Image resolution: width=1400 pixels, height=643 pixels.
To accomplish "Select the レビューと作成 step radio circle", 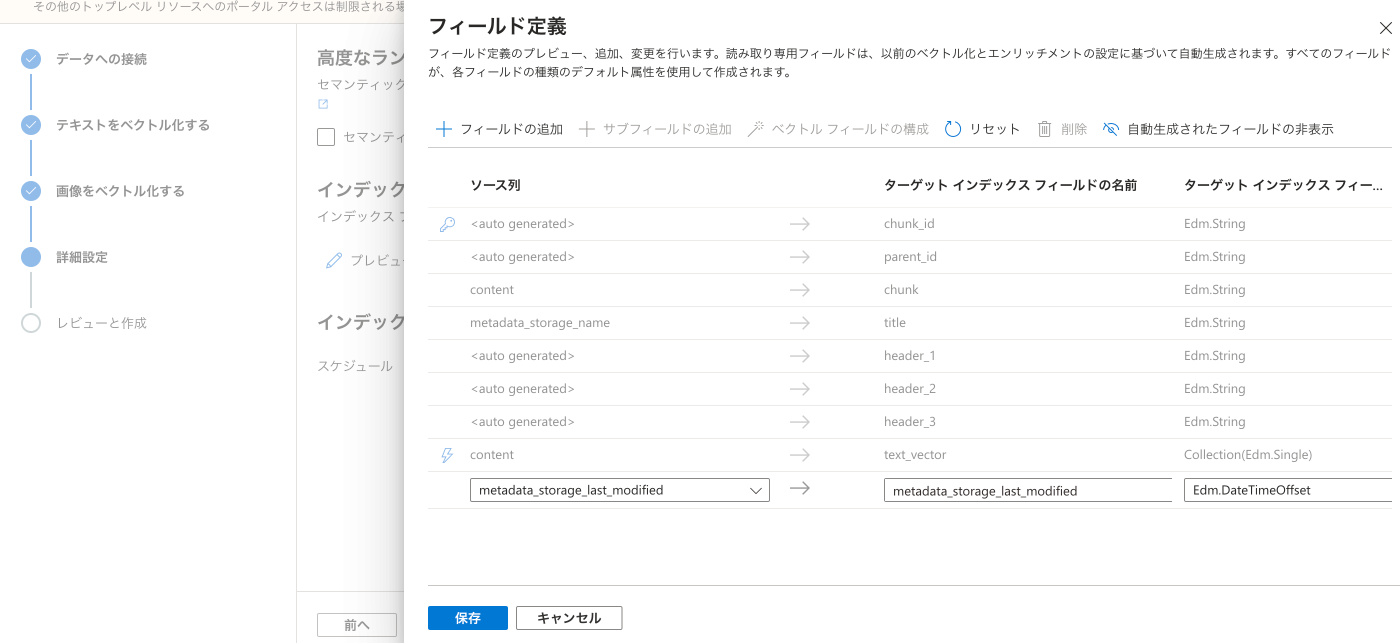I will pyautogui.click(x=31, y=323).
